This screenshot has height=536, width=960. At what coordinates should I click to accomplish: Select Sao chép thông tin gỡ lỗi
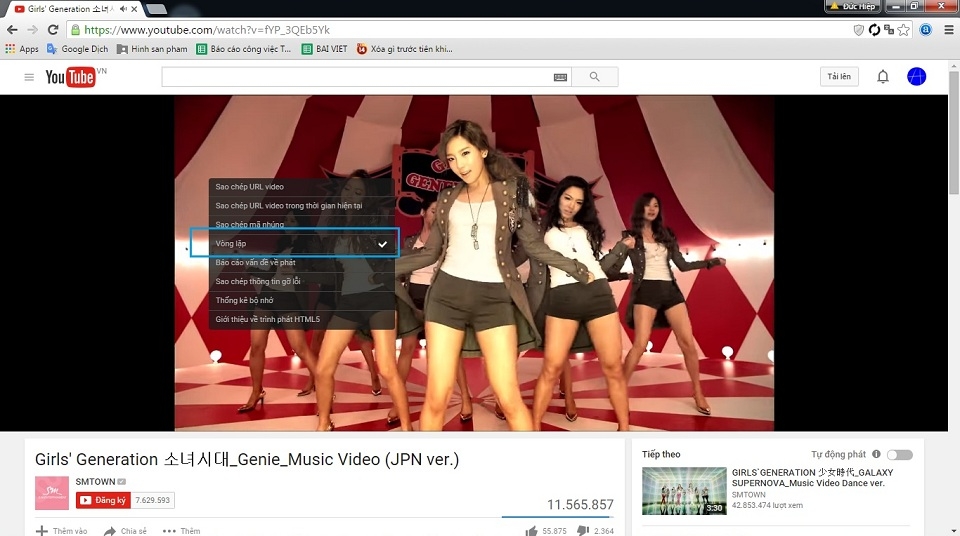(302, 281)
